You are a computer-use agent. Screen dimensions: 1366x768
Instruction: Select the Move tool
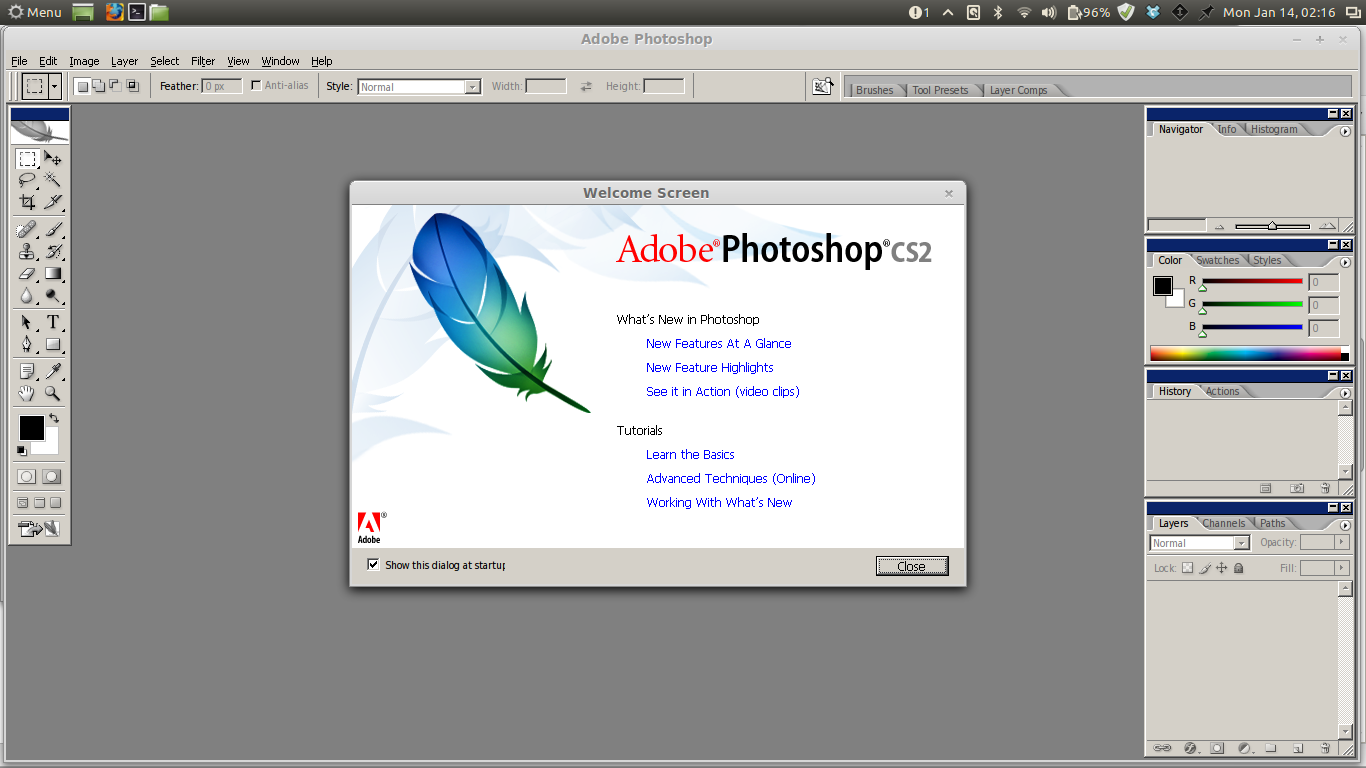[x=53, y=159]
